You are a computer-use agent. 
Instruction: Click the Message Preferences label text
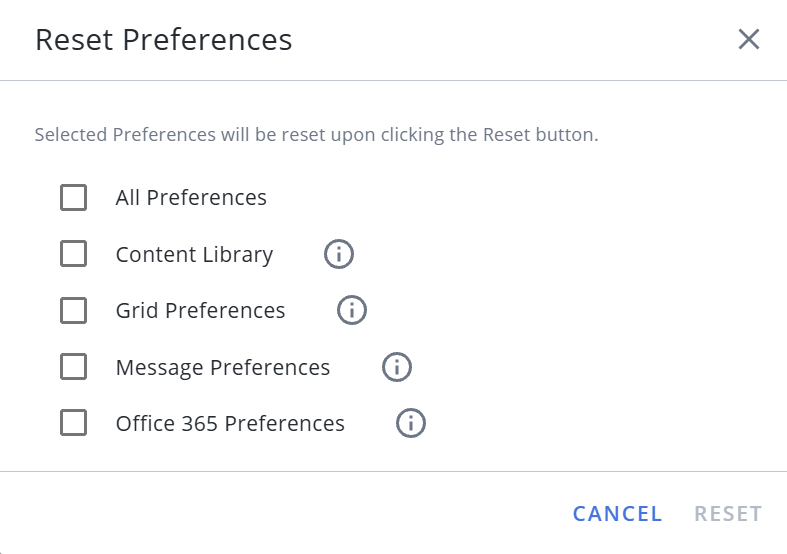coord(223,368)
